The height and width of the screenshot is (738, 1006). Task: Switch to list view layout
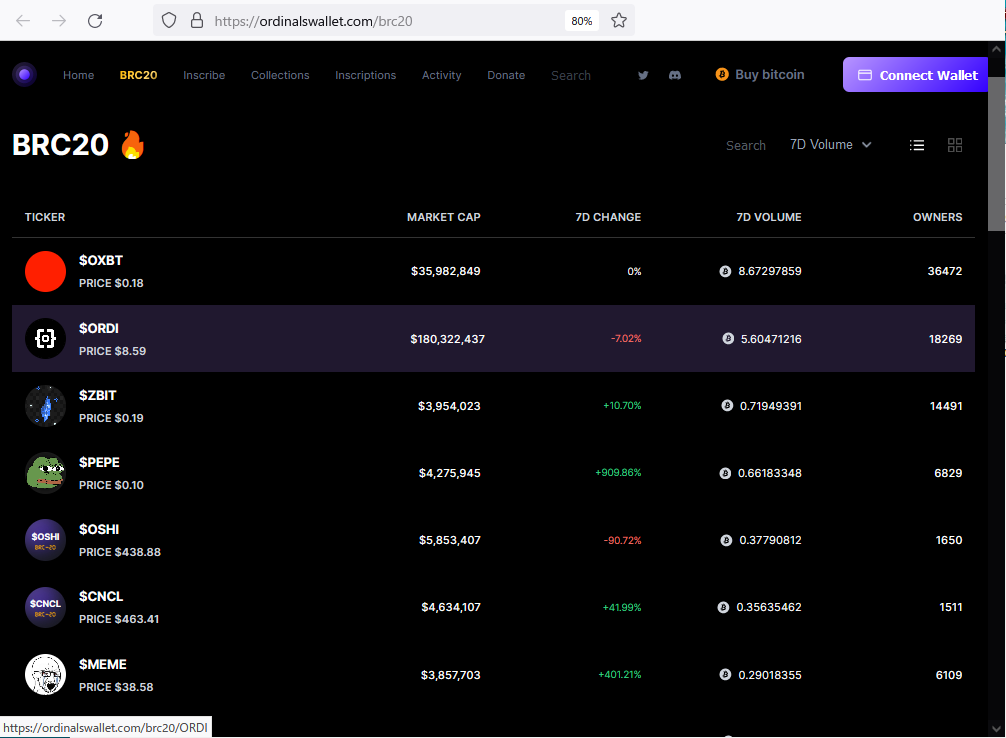pyautogui.click(x=916, y=145)
